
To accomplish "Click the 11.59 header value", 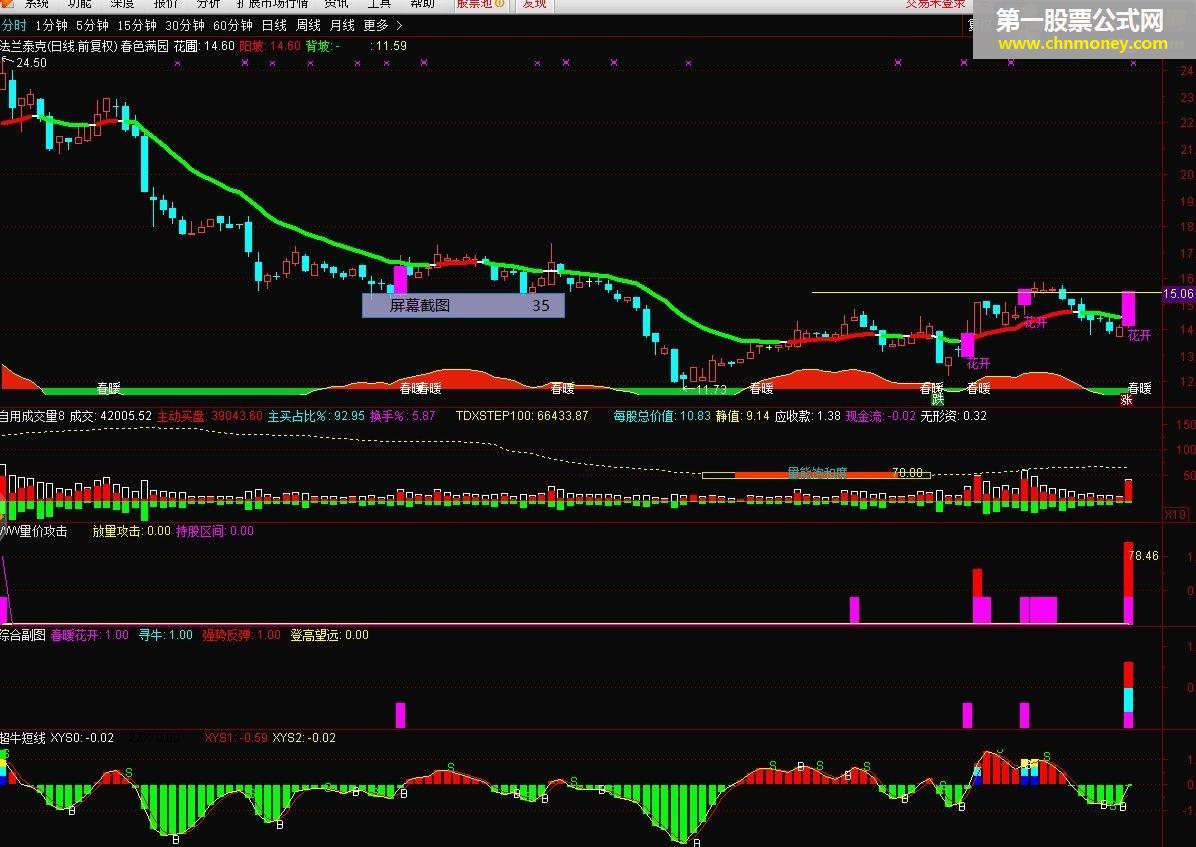I will (391, 46).
